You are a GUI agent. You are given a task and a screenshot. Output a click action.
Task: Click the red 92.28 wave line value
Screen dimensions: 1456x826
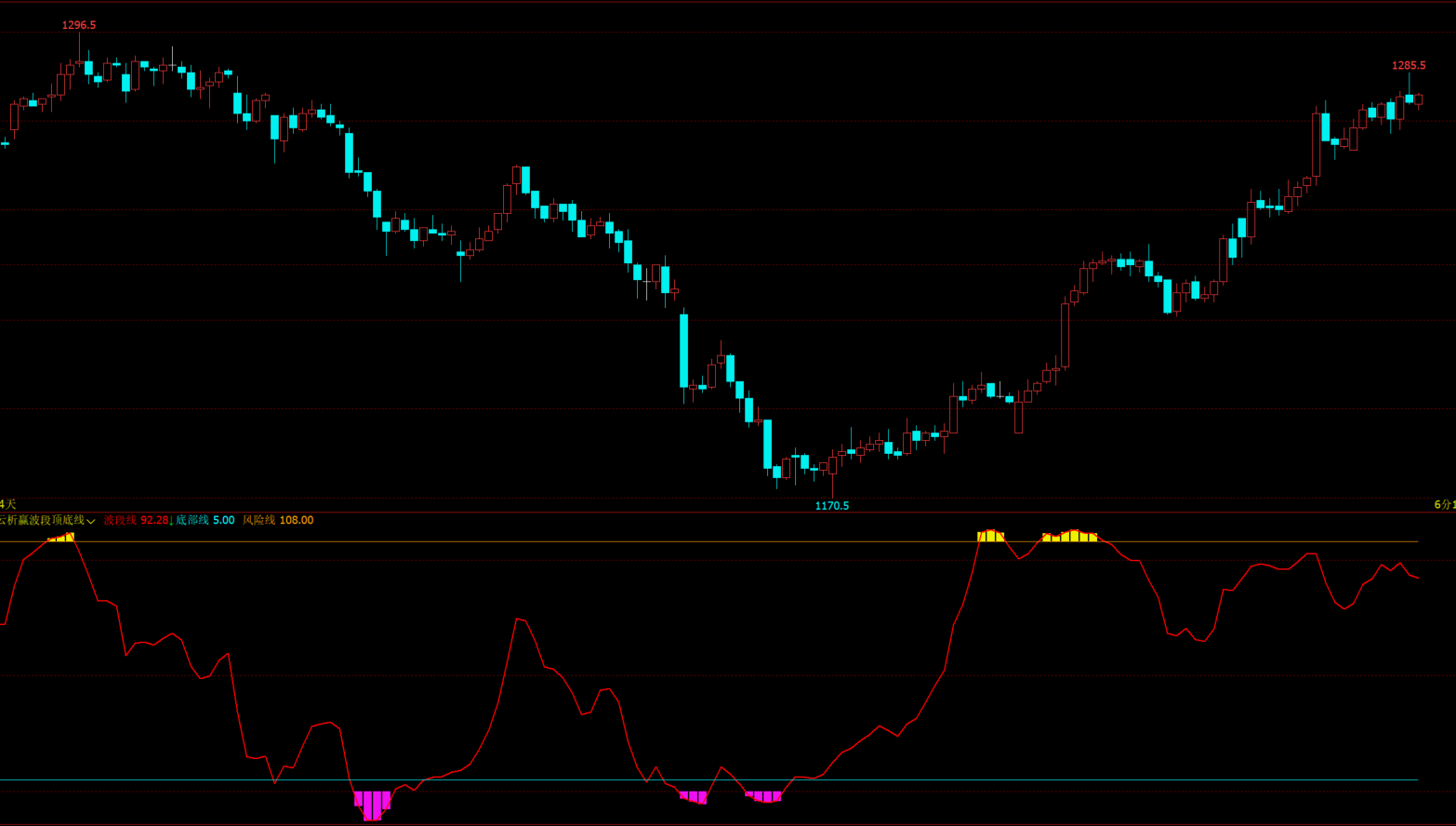point(154,520)
